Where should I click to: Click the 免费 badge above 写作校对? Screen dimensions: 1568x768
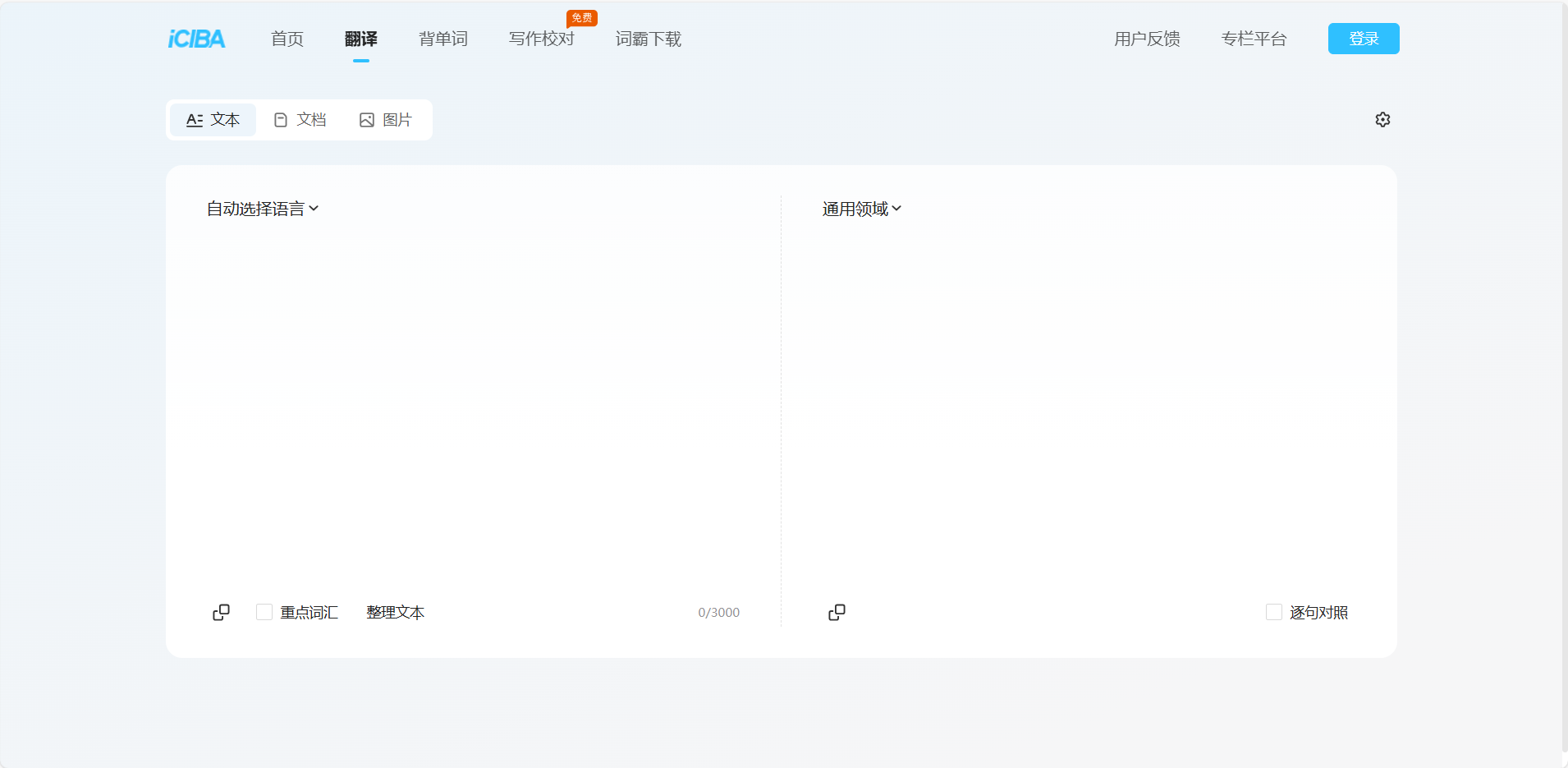coord(582,18)
